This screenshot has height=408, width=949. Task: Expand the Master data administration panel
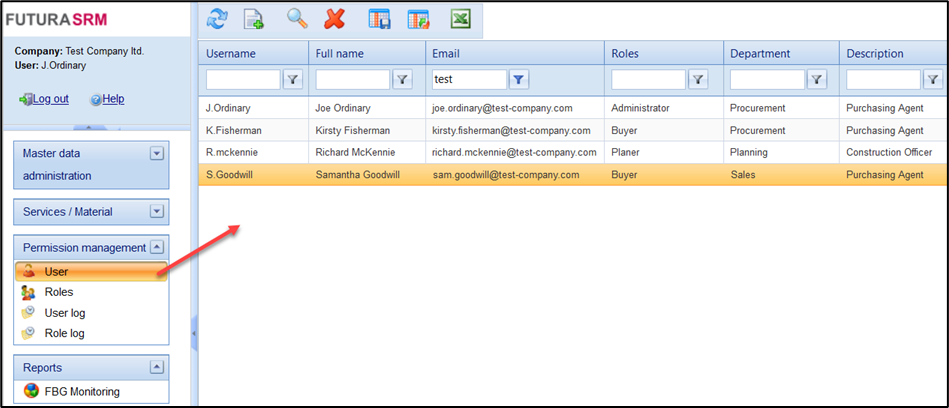click(x=156, y=153)
